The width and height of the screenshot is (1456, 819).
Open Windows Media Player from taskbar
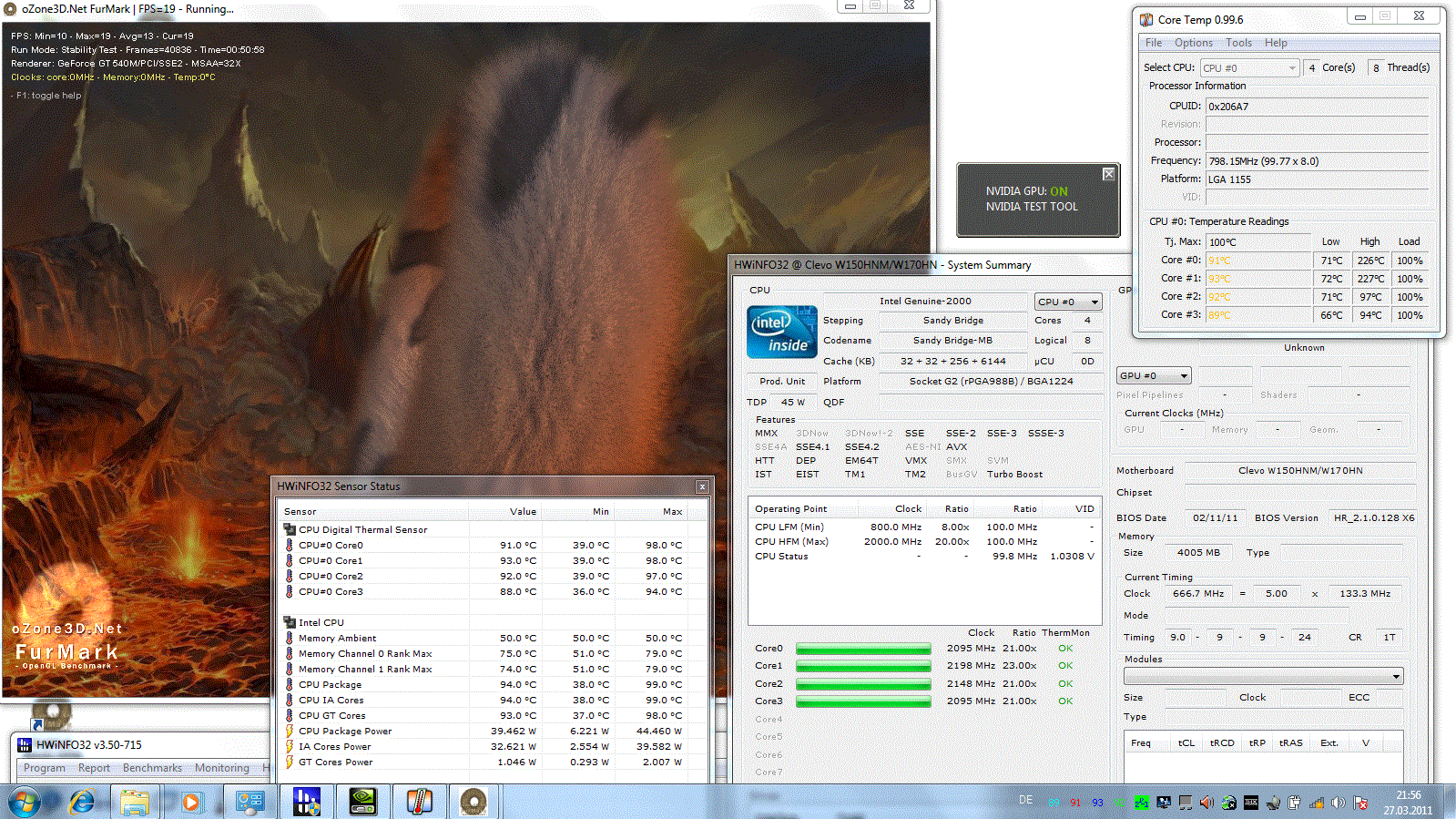click(x=190, y=802)
